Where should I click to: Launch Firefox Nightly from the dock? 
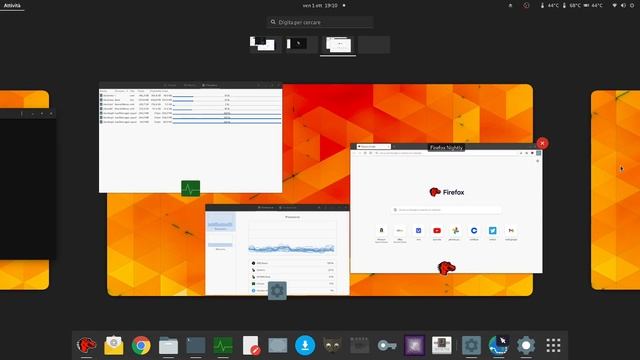click(86, 345)
